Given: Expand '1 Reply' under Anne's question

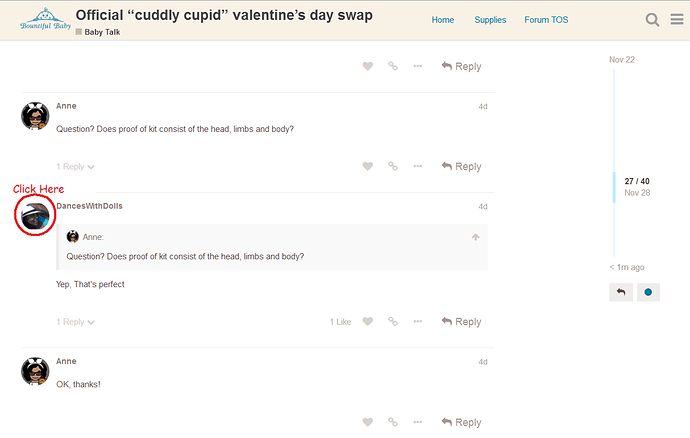Looking at the screenshot, I should pos(75,166).
